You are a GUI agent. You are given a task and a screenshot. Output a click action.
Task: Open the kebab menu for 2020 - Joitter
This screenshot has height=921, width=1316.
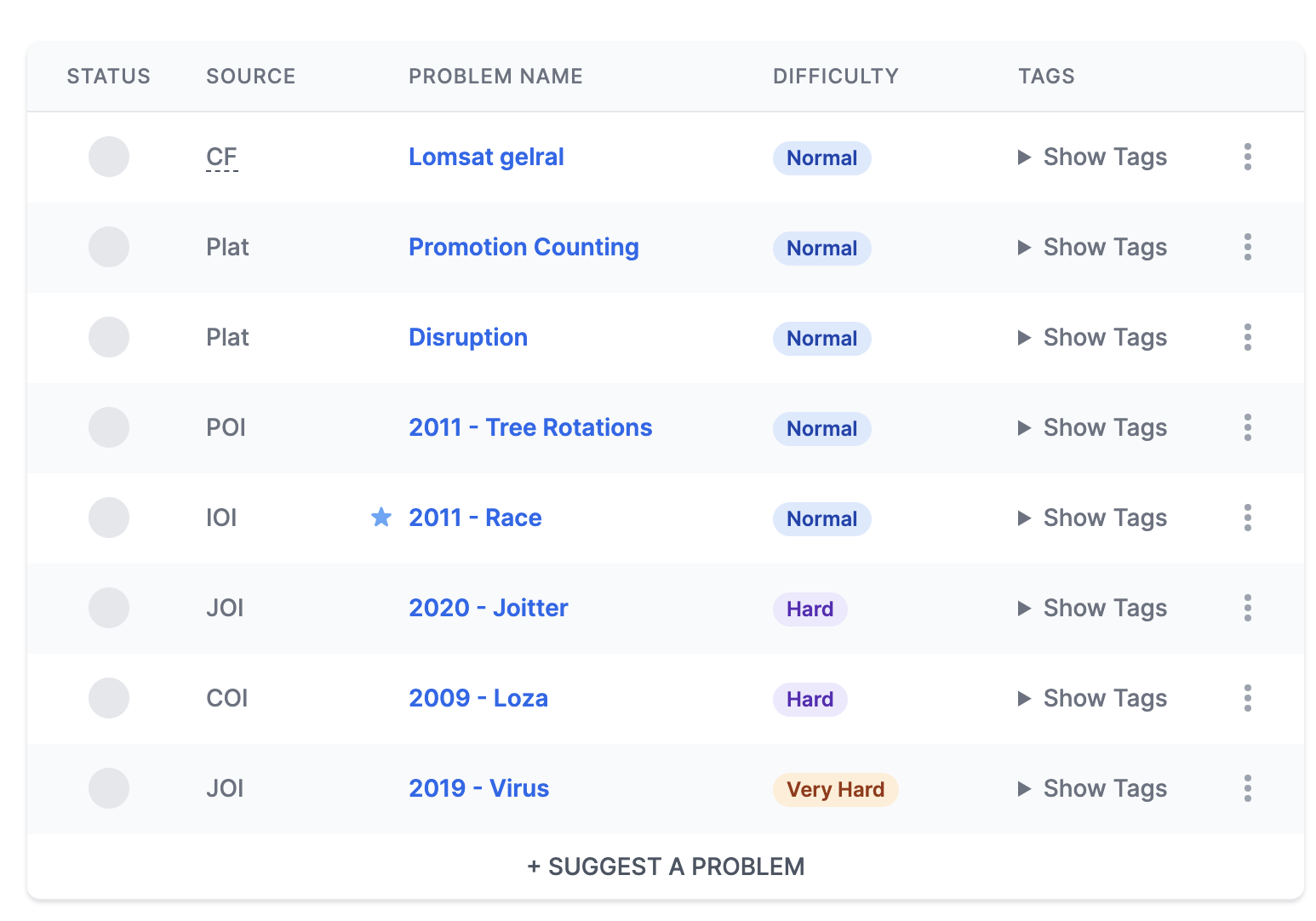(1246, 608)
